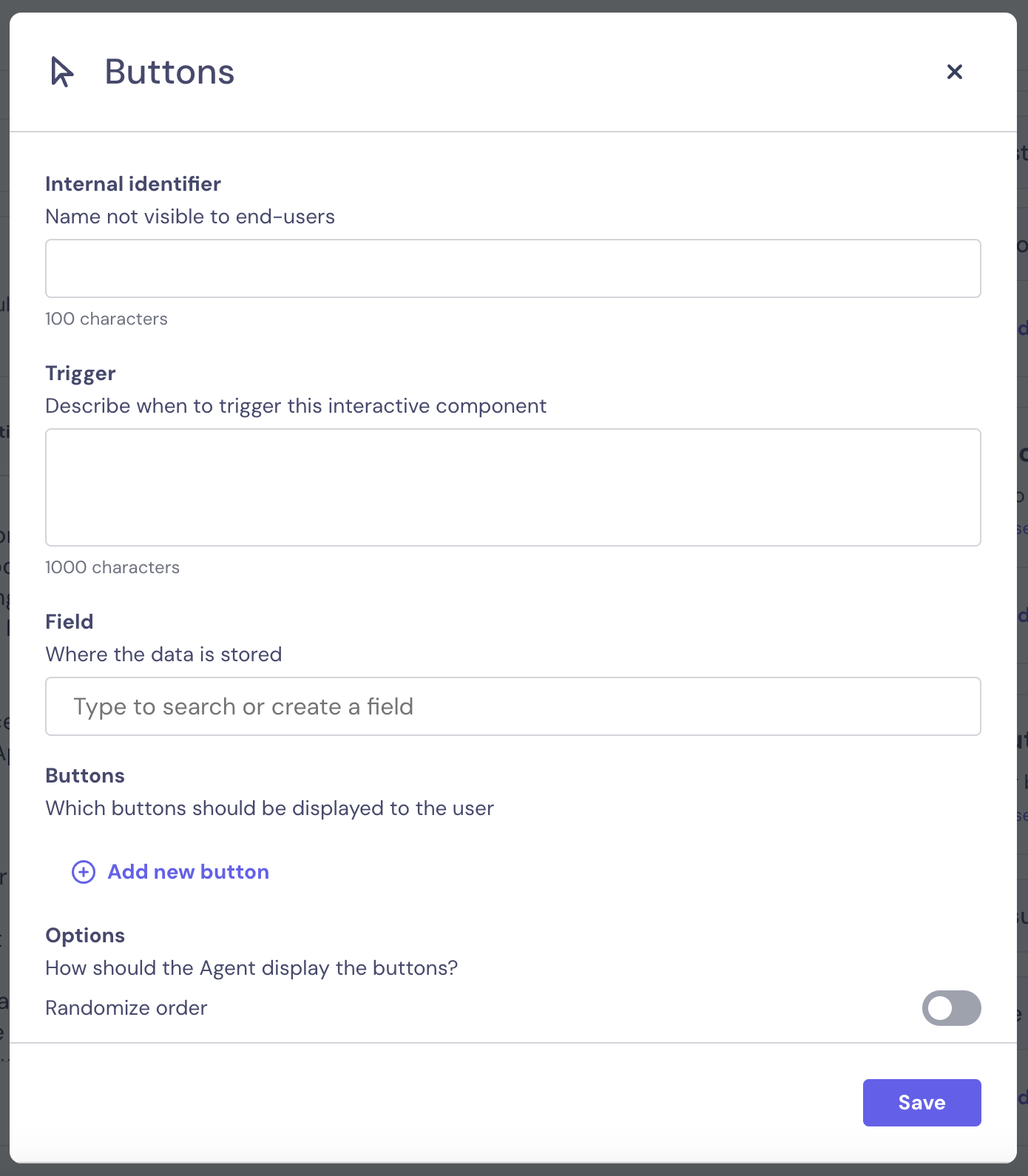This screenshot has height=1176, width=1028.
Task: Click the 100 characters counter text
Action: [106, 319]
